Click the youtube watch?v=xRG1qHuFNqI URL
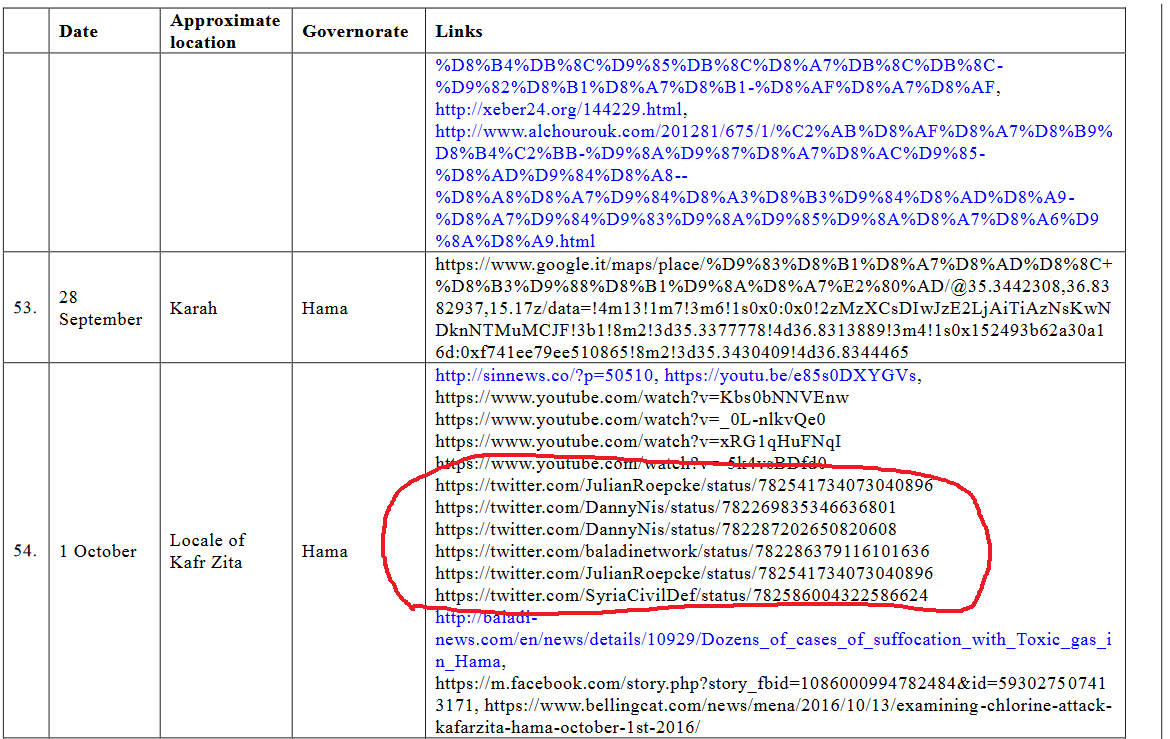1170x739 pixels. pos(638,441)
